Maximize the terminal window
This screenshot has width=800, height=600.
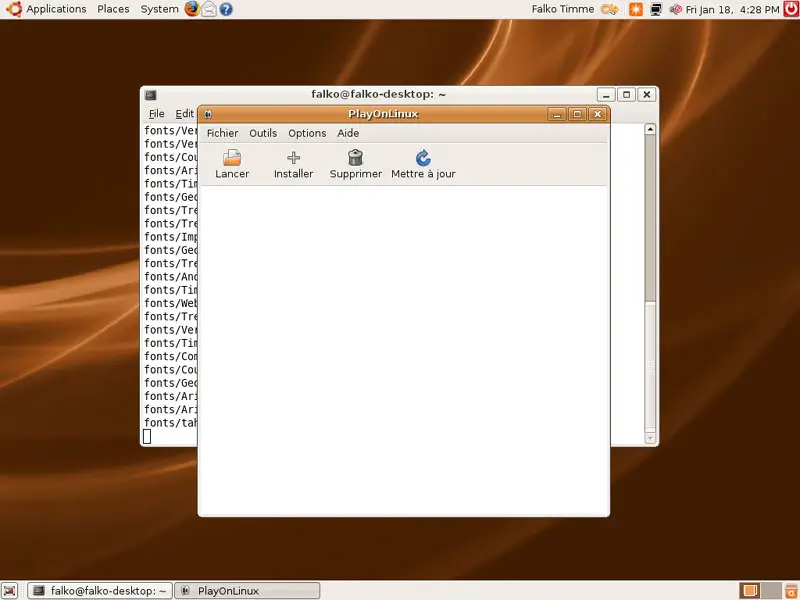627,95
